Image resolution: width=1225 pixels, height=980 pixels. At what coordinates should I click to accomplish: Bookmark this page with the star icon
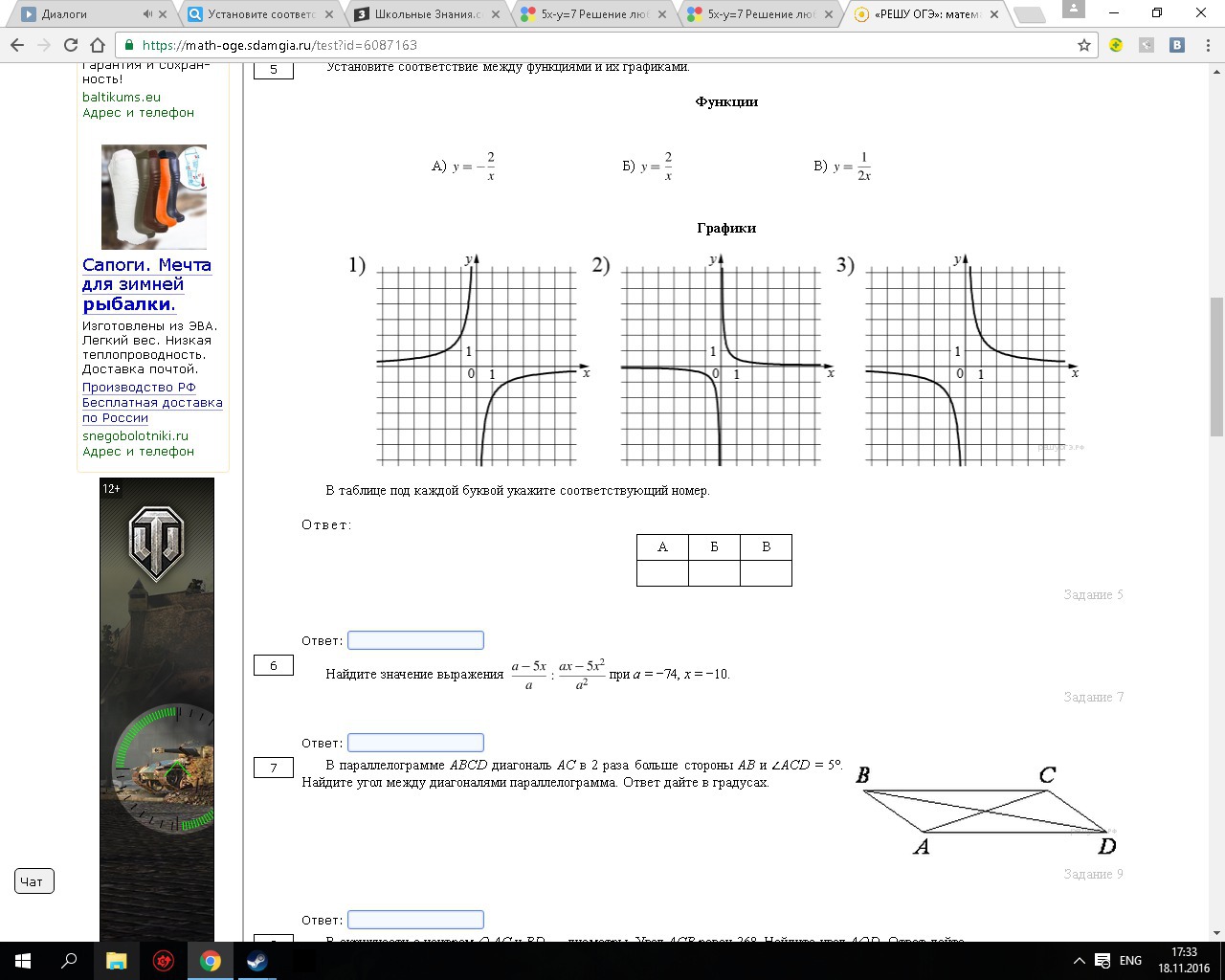[1084, 45]
